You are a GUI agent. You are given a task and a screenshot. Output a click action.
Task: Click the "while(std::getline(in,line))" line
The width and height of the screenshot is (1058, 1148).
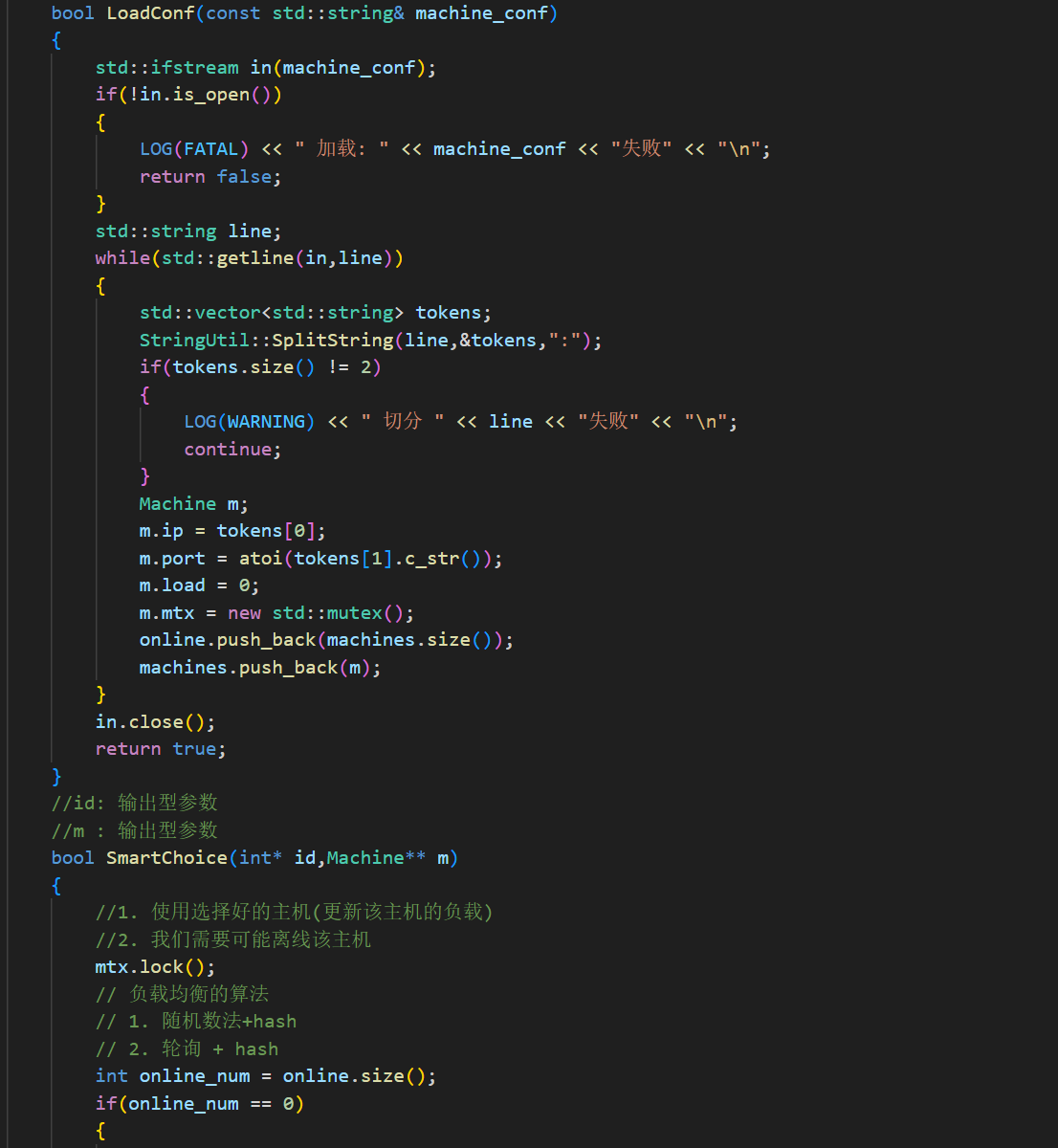[x=249, y=258]
